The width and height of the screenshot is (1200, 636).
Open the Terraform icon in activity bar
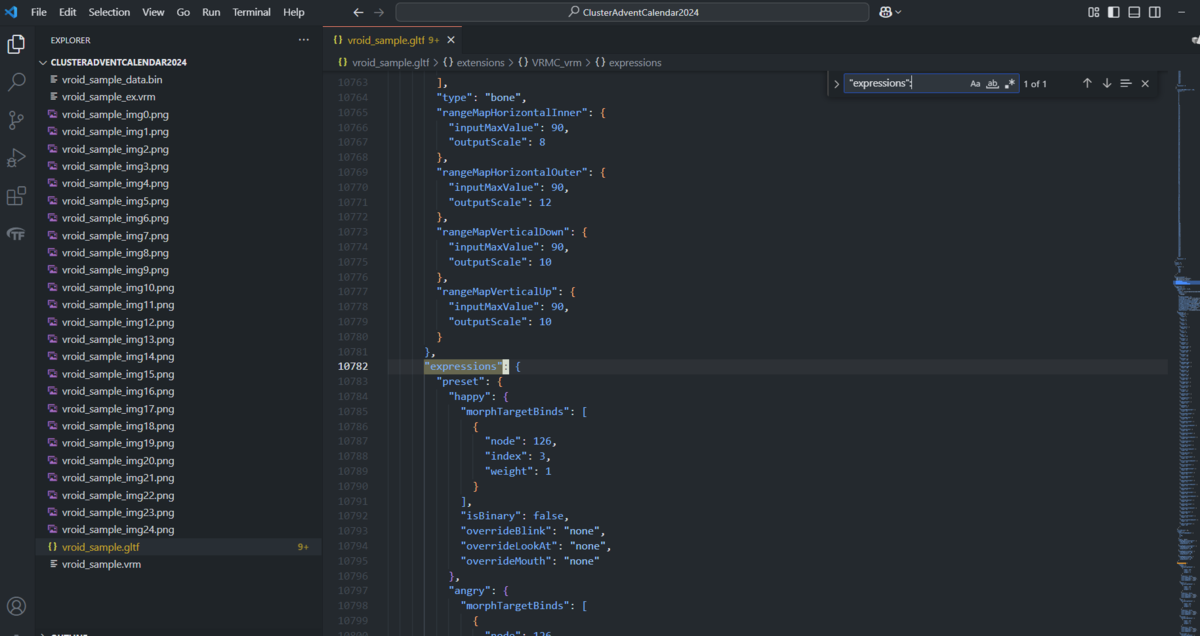coord(16,234)
